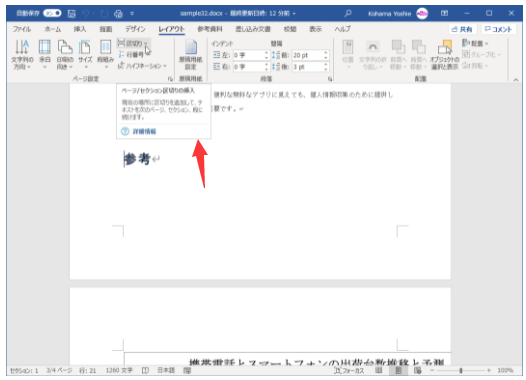Open the Paragraph dialog launcher
This screenshot has width=526, height=380.
[330, 79]
